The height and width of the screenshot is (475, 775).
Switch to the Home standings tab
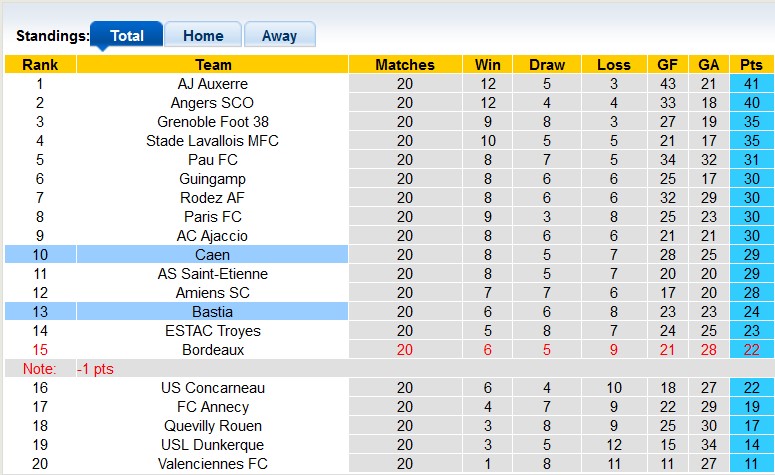pos(203,35)
